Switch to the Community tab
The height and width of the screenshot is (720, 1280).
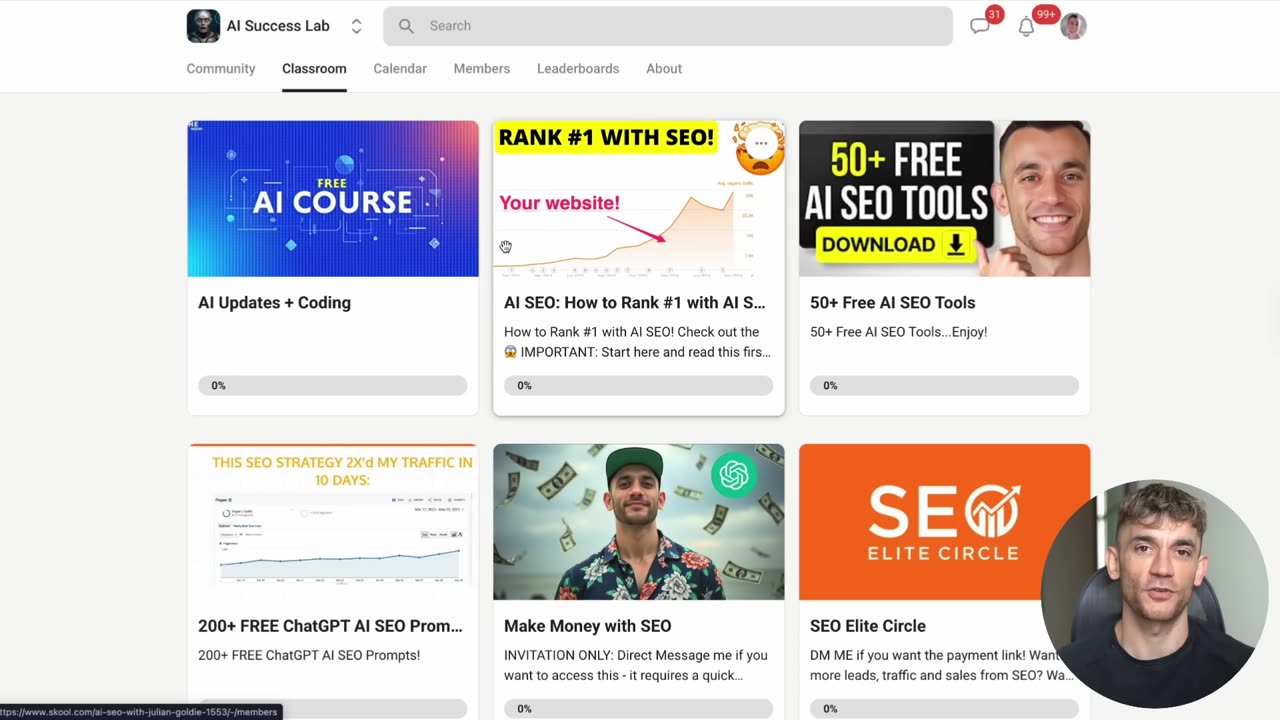click(221, 69)
